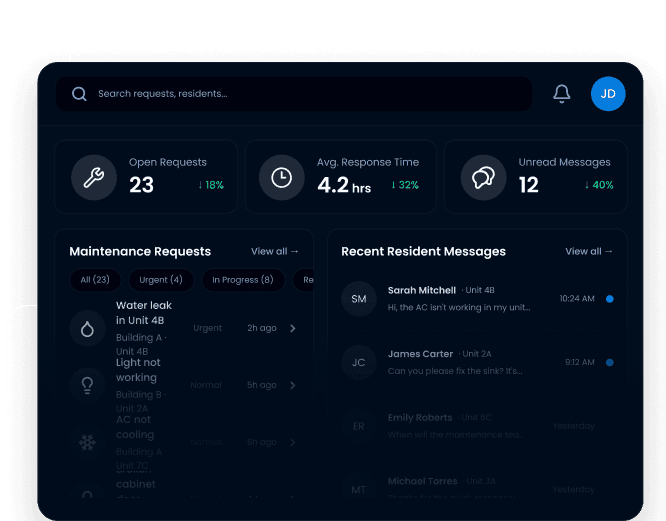This screenshot has height=521, width=666.
Task: Click the 18% decrease indicator
Action: (x=211, y=185)
